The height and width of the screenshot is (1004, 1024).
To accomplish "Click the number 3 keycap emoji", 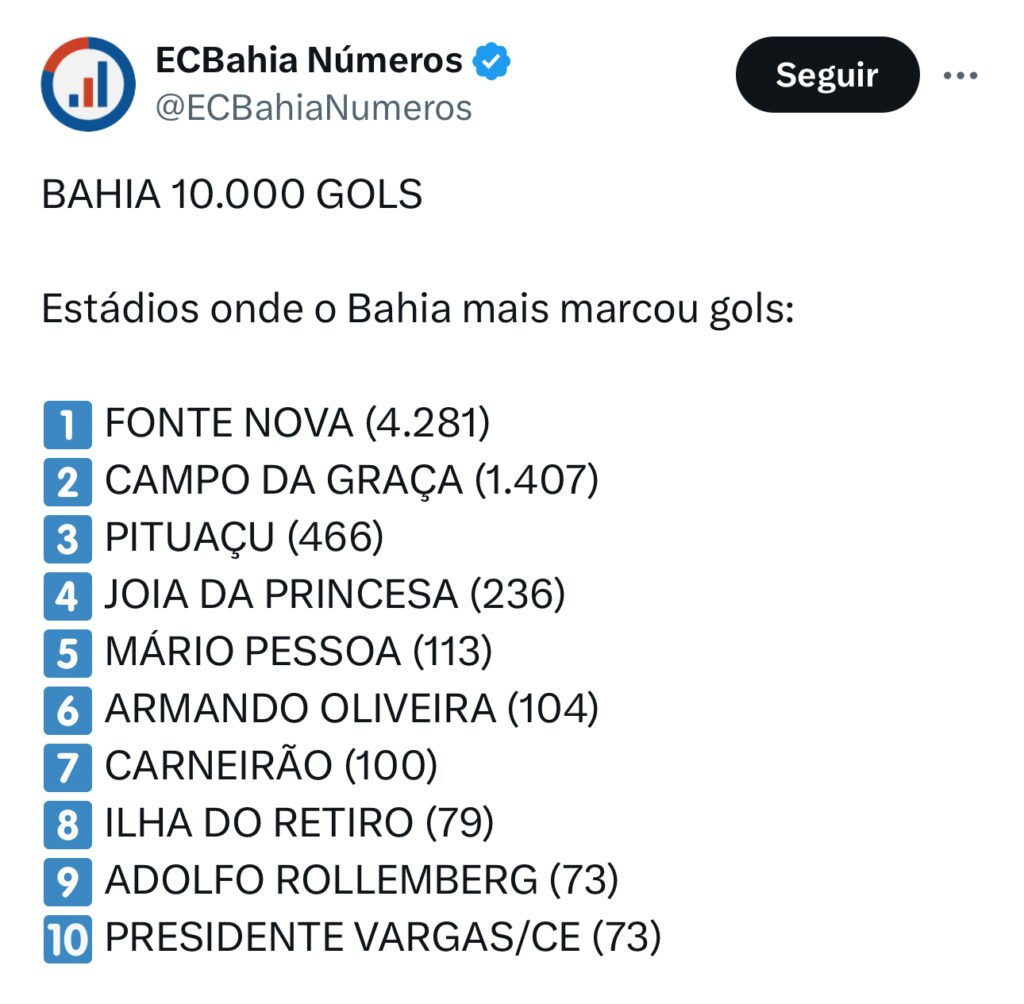I will [x=68, y=539].
